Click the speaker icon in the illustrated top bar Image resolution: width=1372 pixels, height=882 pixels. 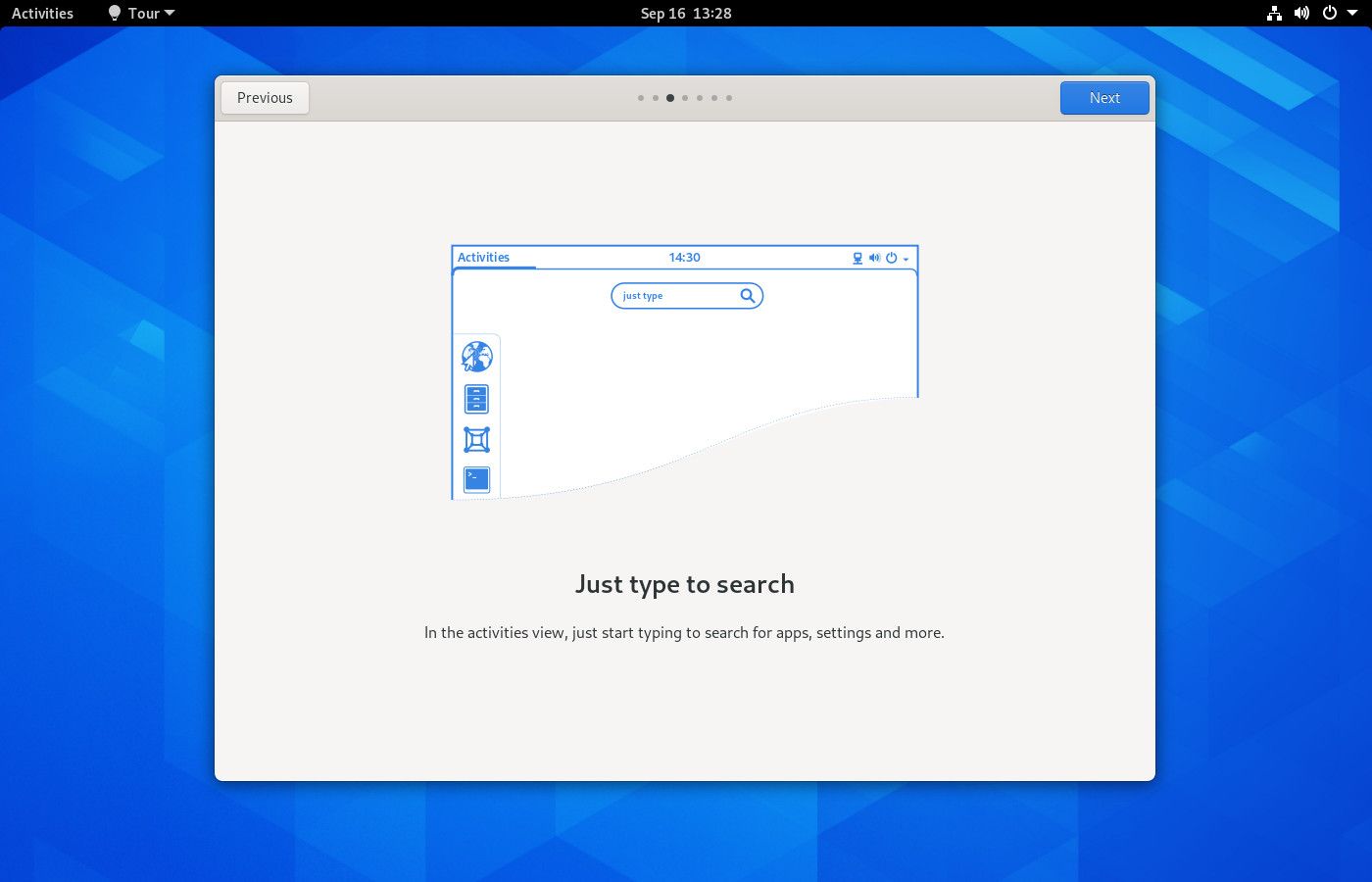pyautogui.click(x=874, y=258)
